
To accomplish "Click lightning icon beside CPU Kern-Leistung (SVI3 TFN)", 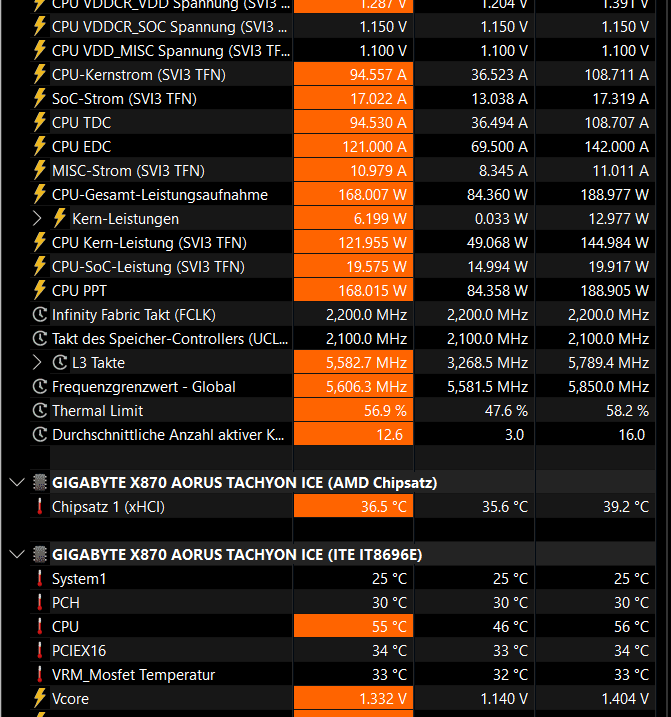I will (40, 242).
